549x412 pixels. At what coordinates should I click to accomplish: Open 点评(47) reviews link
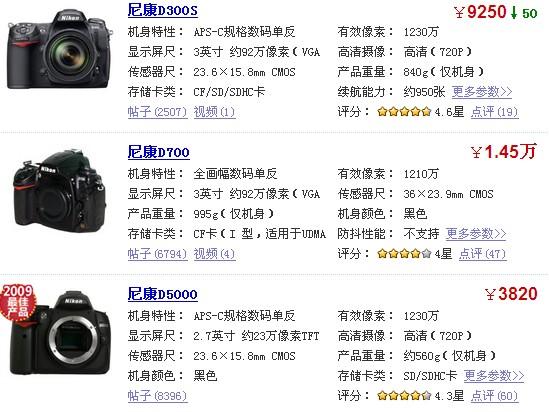[482, 253]
